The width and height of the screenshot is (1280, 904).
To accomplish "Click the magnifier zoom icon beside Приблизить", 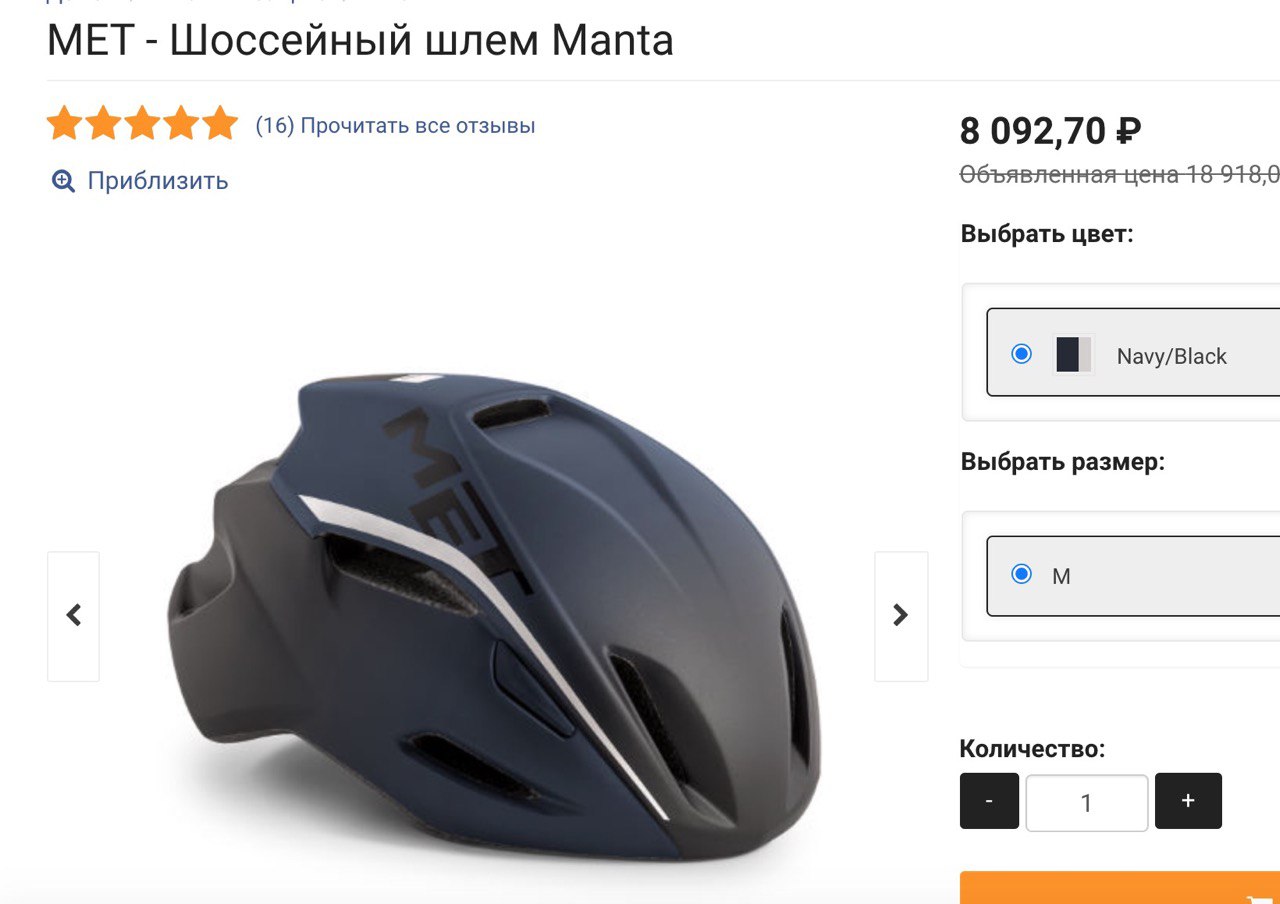I will tap(63, 181).
